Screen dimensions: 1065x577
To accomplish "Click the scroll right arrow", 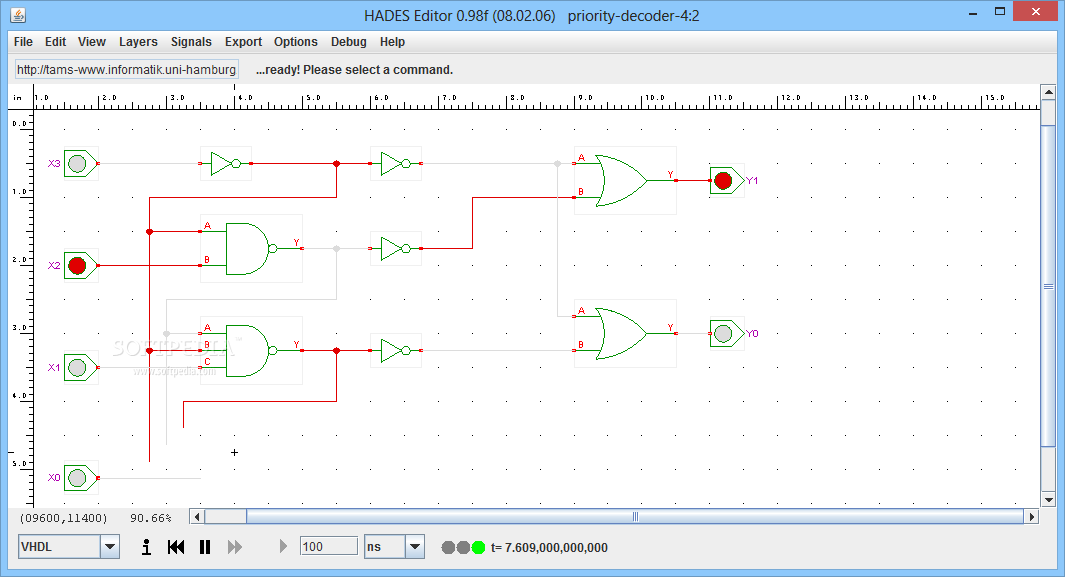I will click(1032, 517).
